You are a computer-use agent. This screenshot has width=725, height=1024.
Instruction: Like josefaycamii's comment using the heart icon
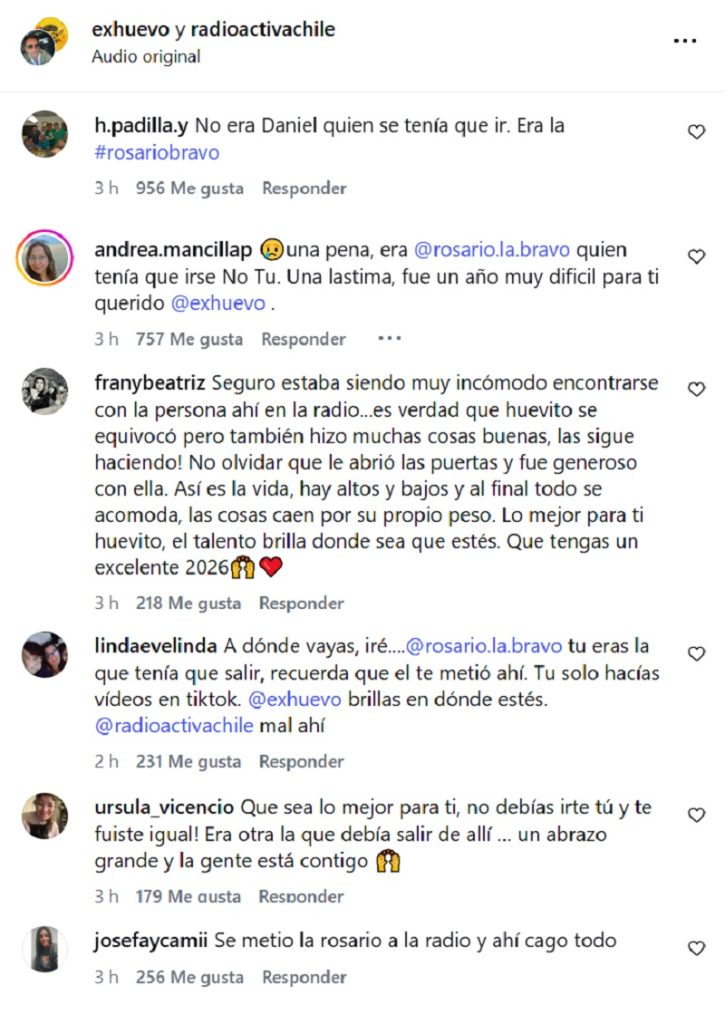tap(696, 947)
